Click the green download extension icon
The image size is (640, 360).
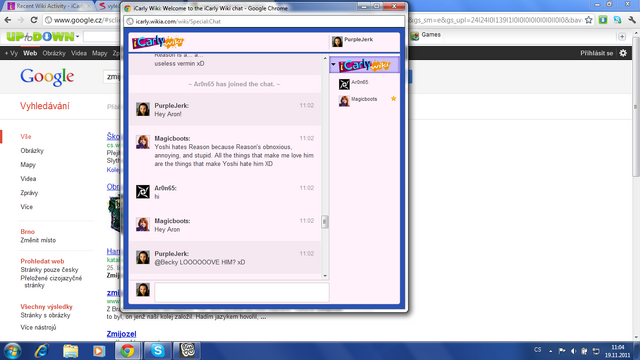click(x=603, y=20)
